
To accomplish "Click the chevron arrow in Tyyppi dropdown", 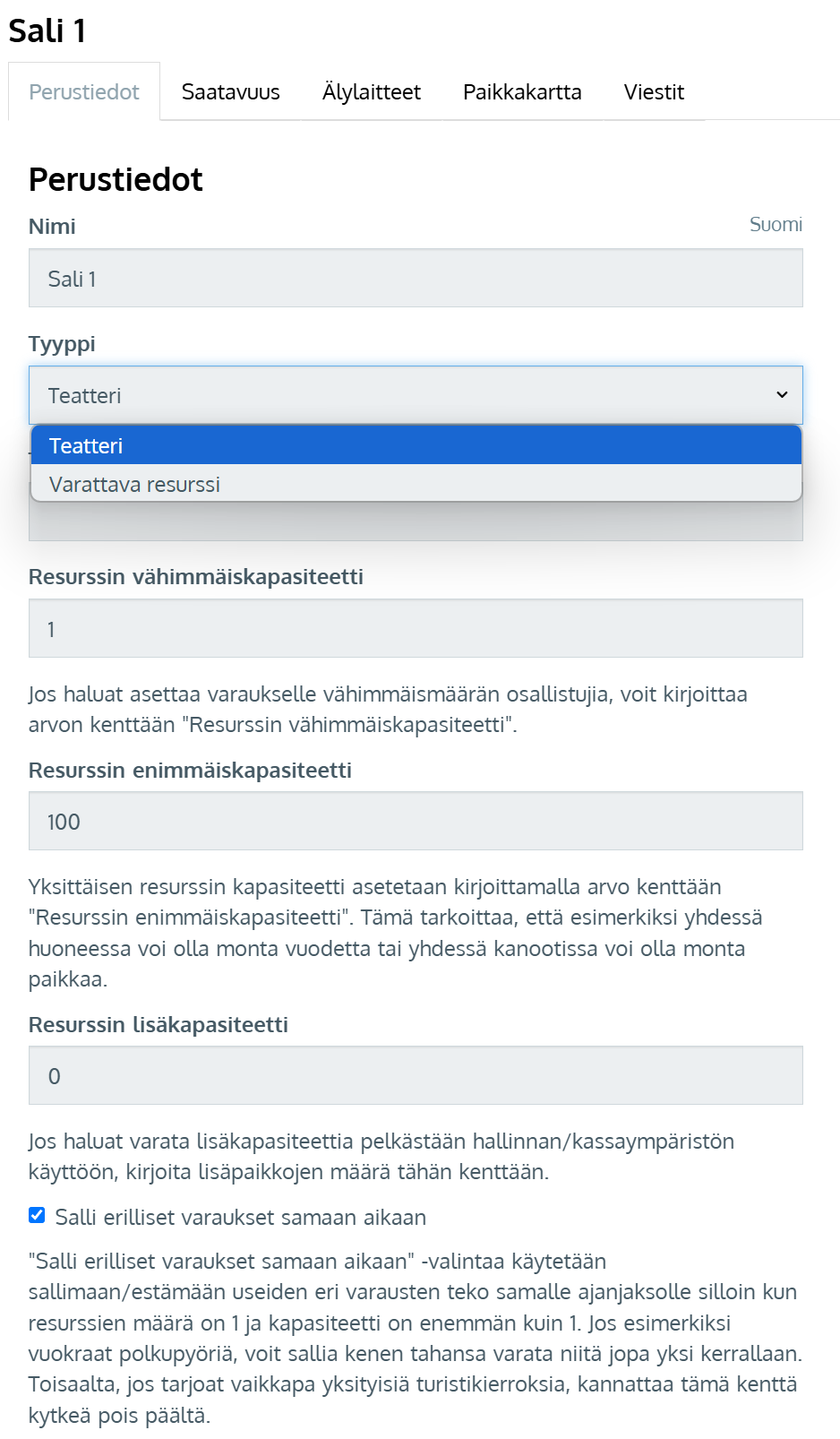I will coord(781,395).
